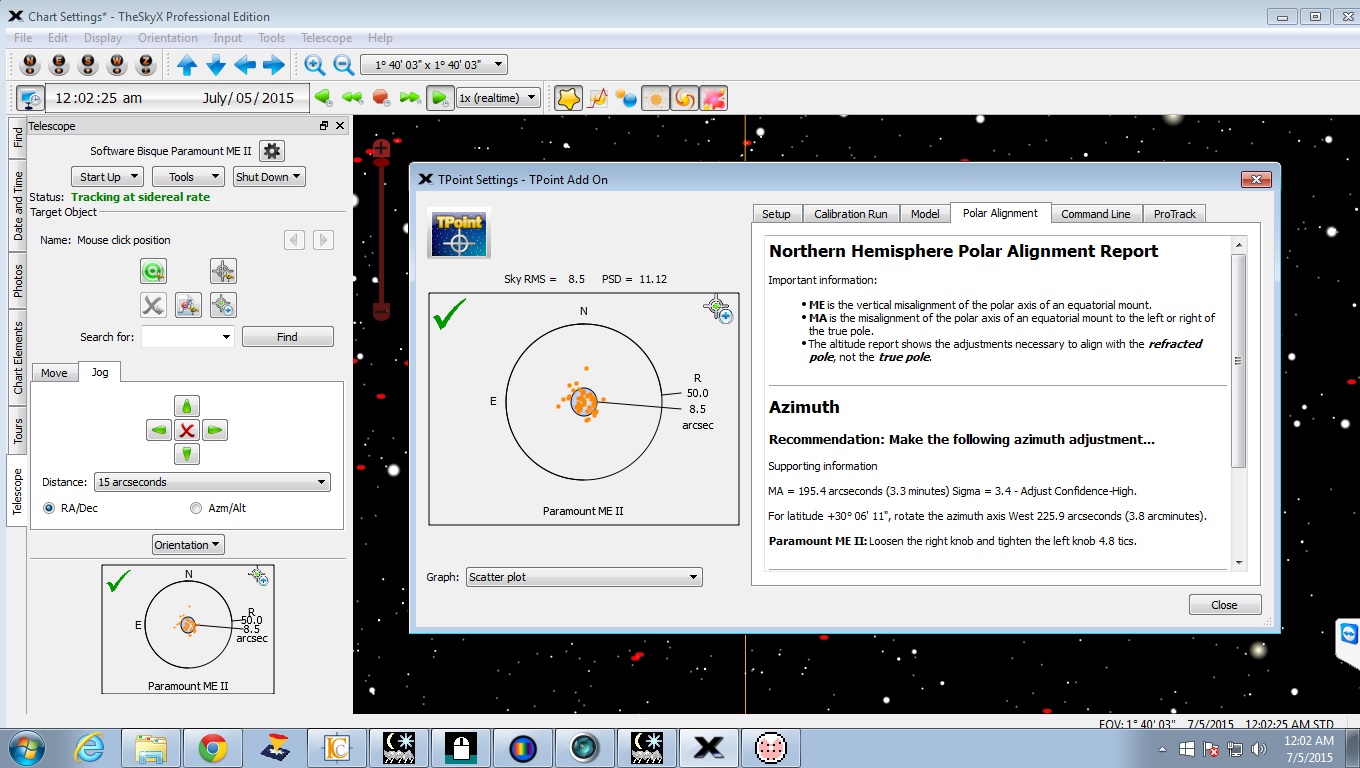This screenshot has height=768, width=1360.
Task: Click the Polar Alignment report scrollbar
Action: pyautogui.click(x=1240, y=360)
